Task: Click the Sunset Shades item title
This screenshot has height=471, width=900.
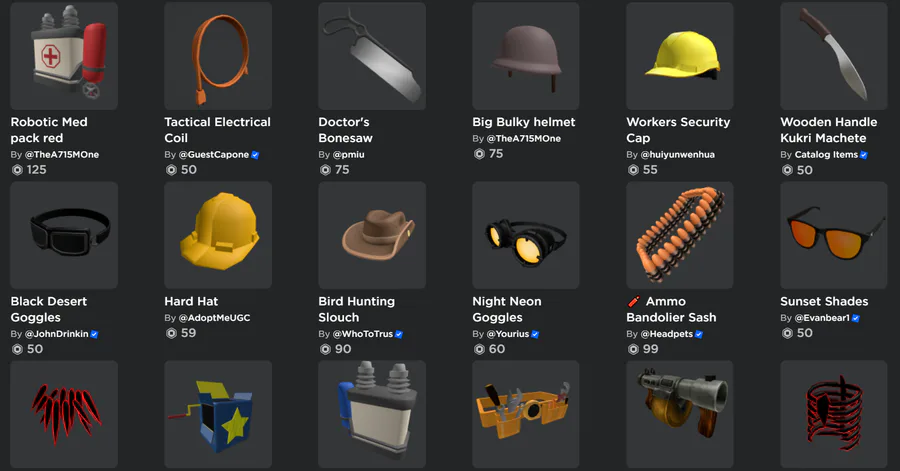Action: (x=824, y=301)
